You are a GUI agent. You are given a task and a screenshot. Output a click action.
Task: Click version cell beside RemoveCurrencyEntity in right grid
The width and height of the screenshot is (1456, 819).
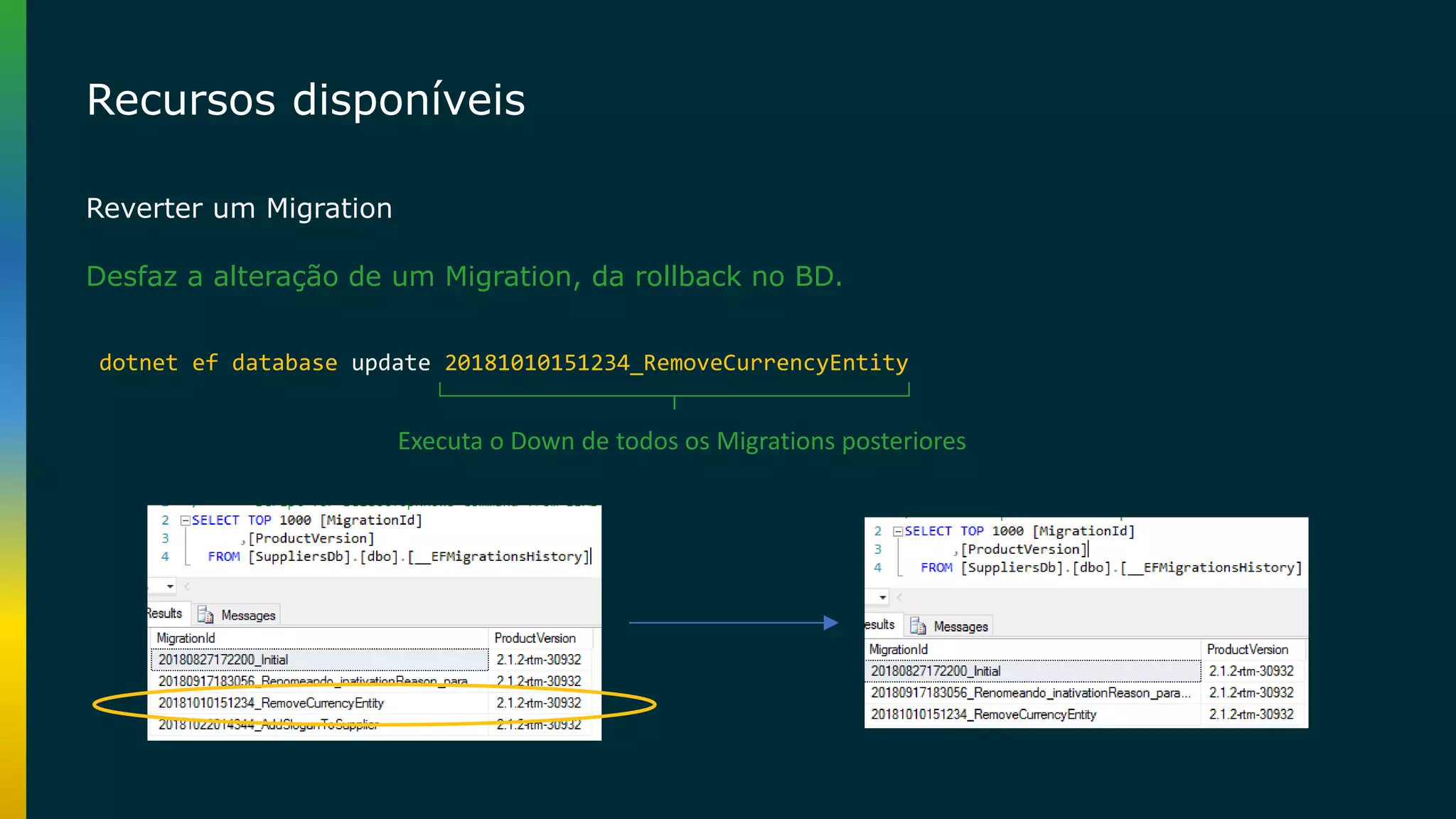coord(1253,714)
